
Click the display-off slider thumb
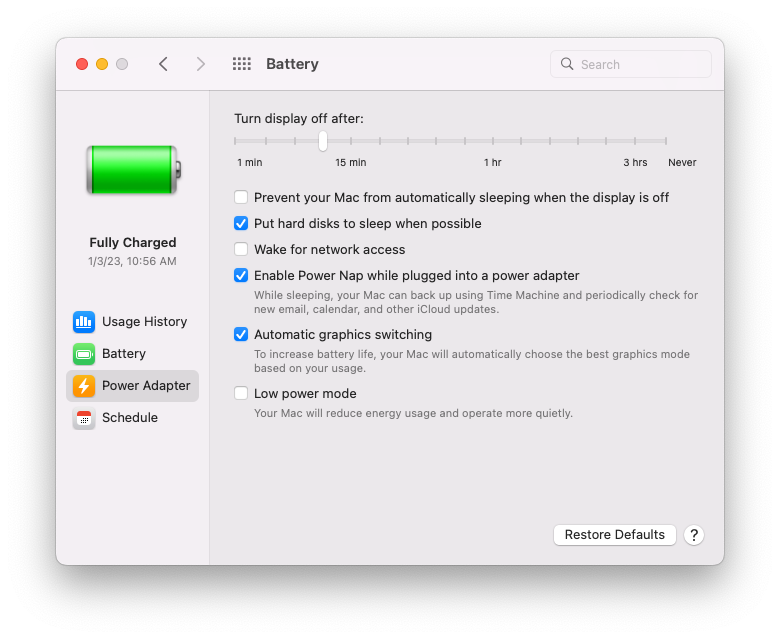coord(323,141)
